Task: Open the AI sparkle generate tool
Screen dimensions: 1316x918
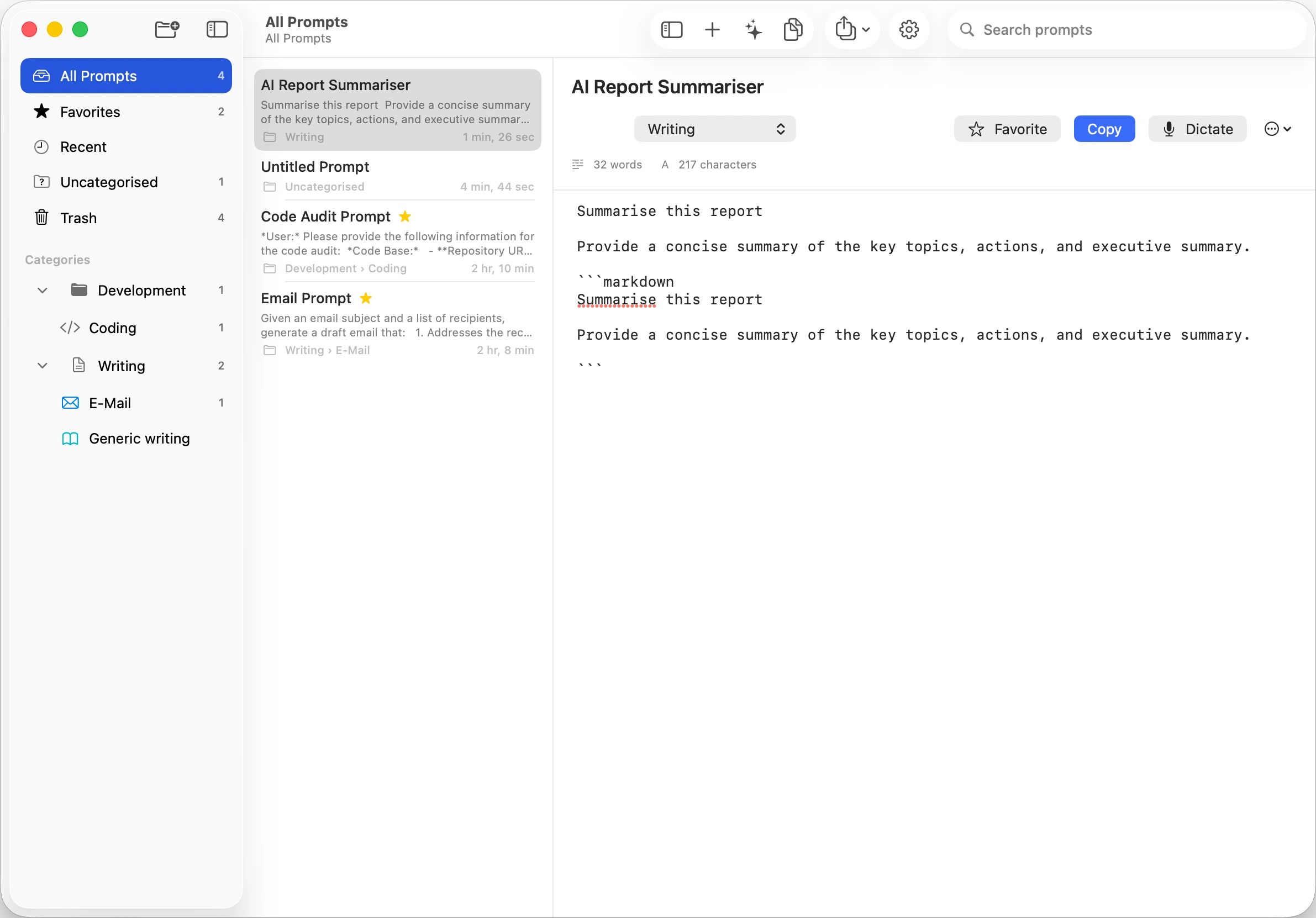Action: point(753,29)
